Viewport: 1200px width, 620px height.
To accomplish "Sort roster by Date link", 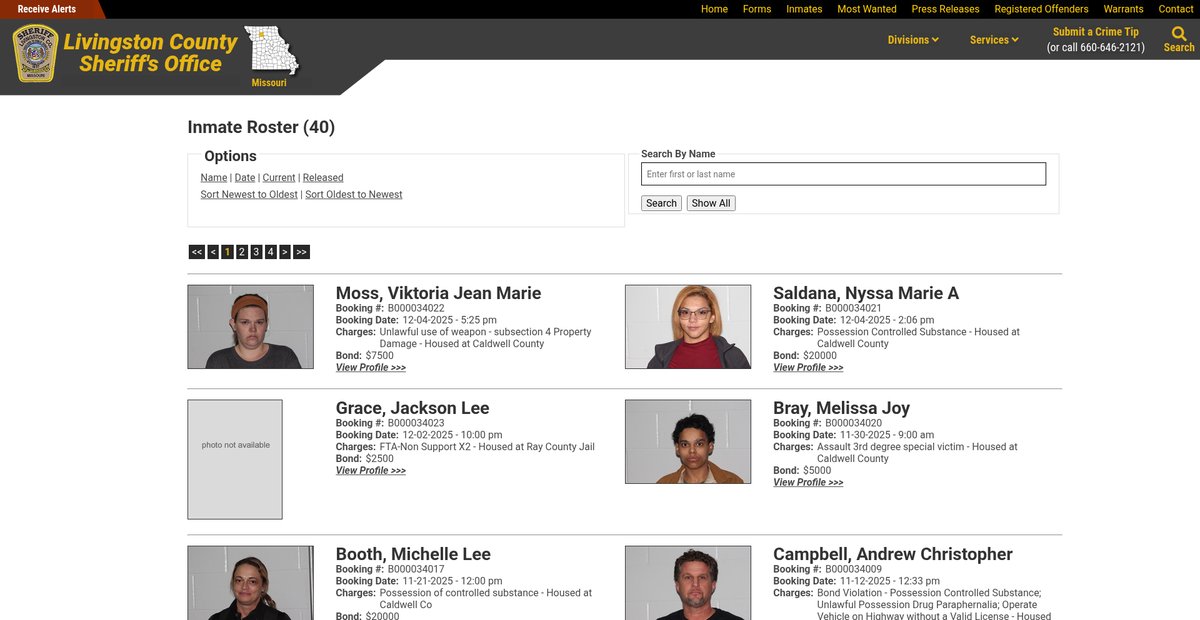I will (245, 178).
